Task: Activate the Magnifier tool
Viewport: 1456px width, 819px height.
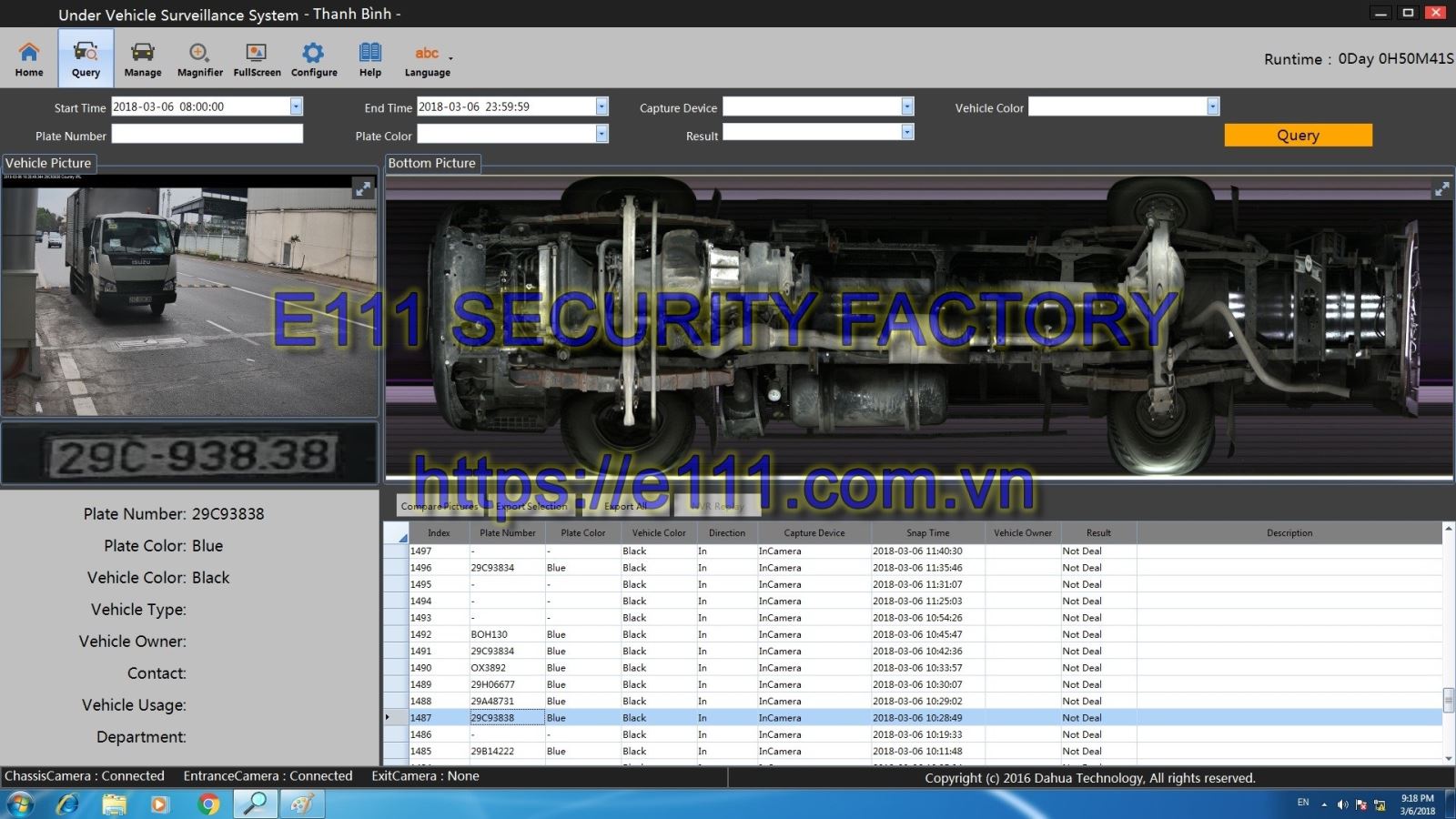Action: coord(199,59)
